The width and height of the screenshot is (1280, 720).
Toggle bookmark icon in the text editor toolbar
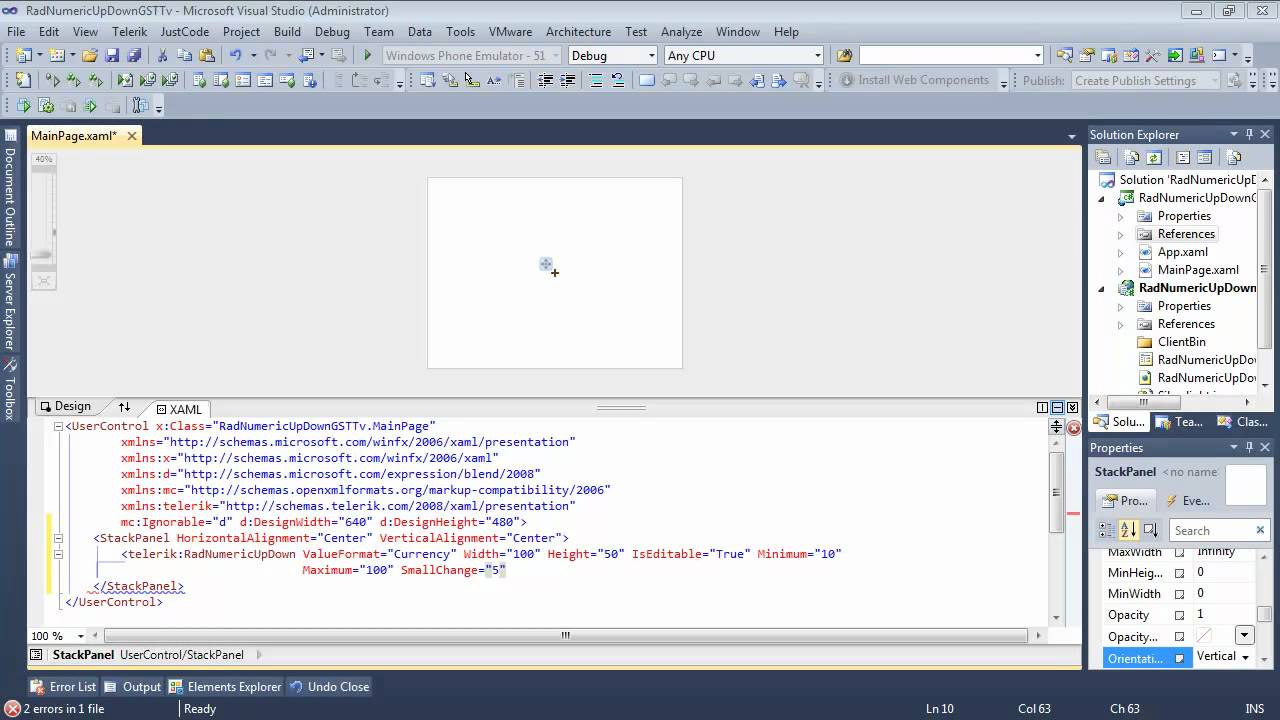[646, 81]
